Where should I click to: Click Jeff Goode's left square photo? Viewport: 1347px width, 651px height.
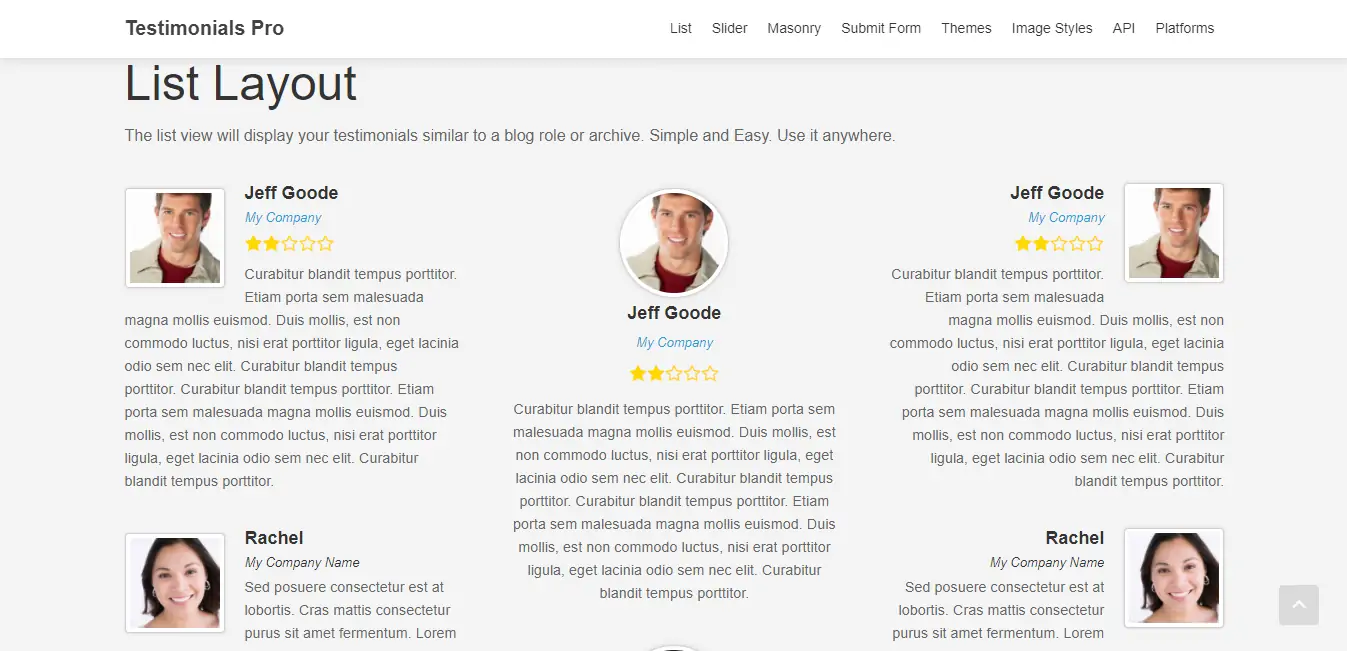click(175, 238)
